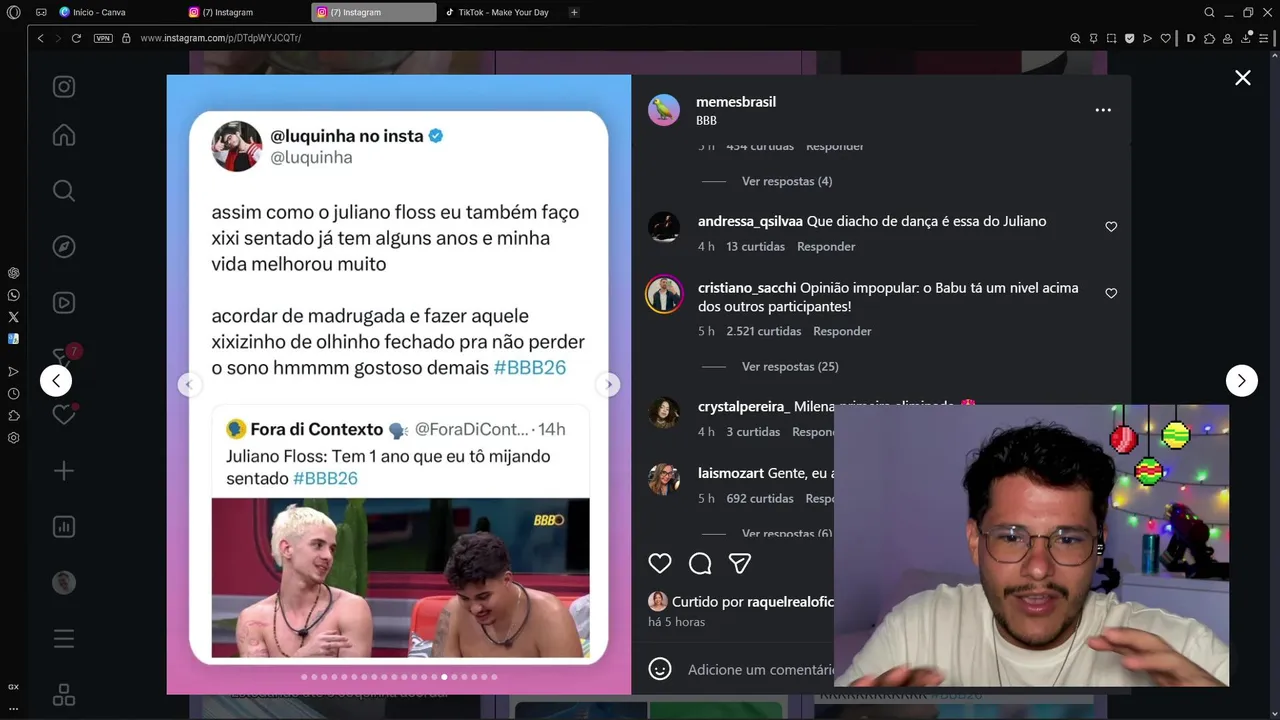Click the comment bubble icon under post
The height and width of the screenshot is (720, 1280).
click(x=700, y=563)
